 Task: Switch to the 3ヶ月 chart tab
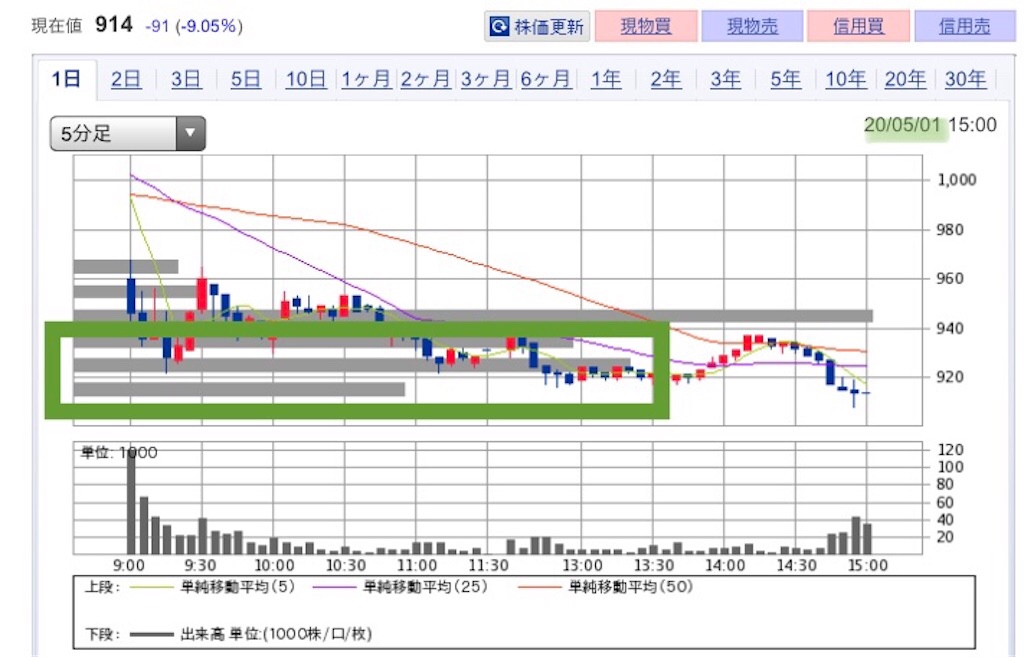[486, 79]
